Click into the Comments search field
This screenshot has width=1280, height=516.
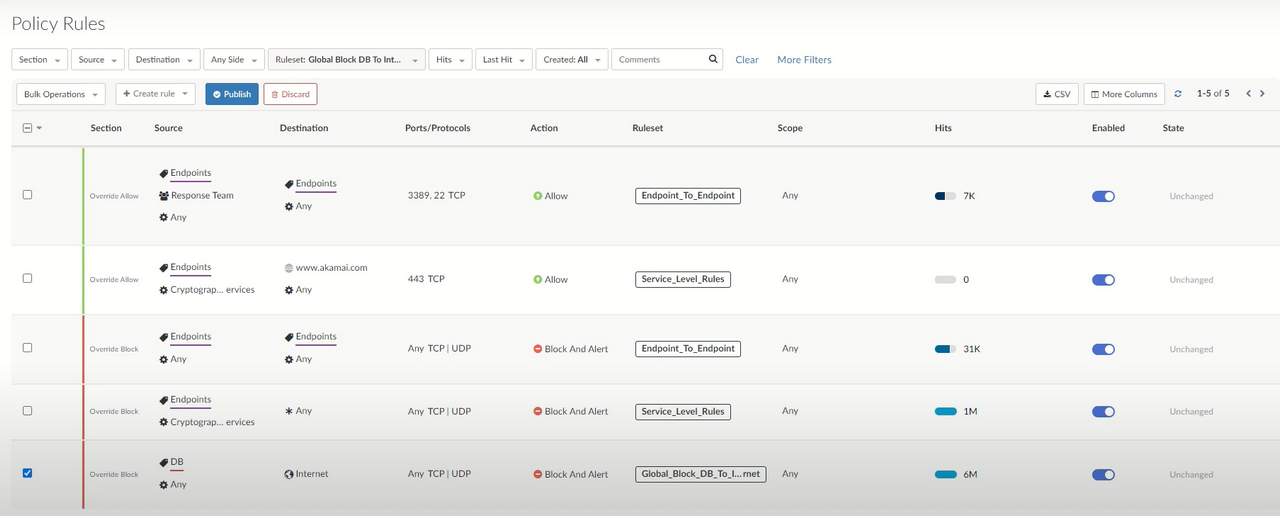click(x=658, y=60)
